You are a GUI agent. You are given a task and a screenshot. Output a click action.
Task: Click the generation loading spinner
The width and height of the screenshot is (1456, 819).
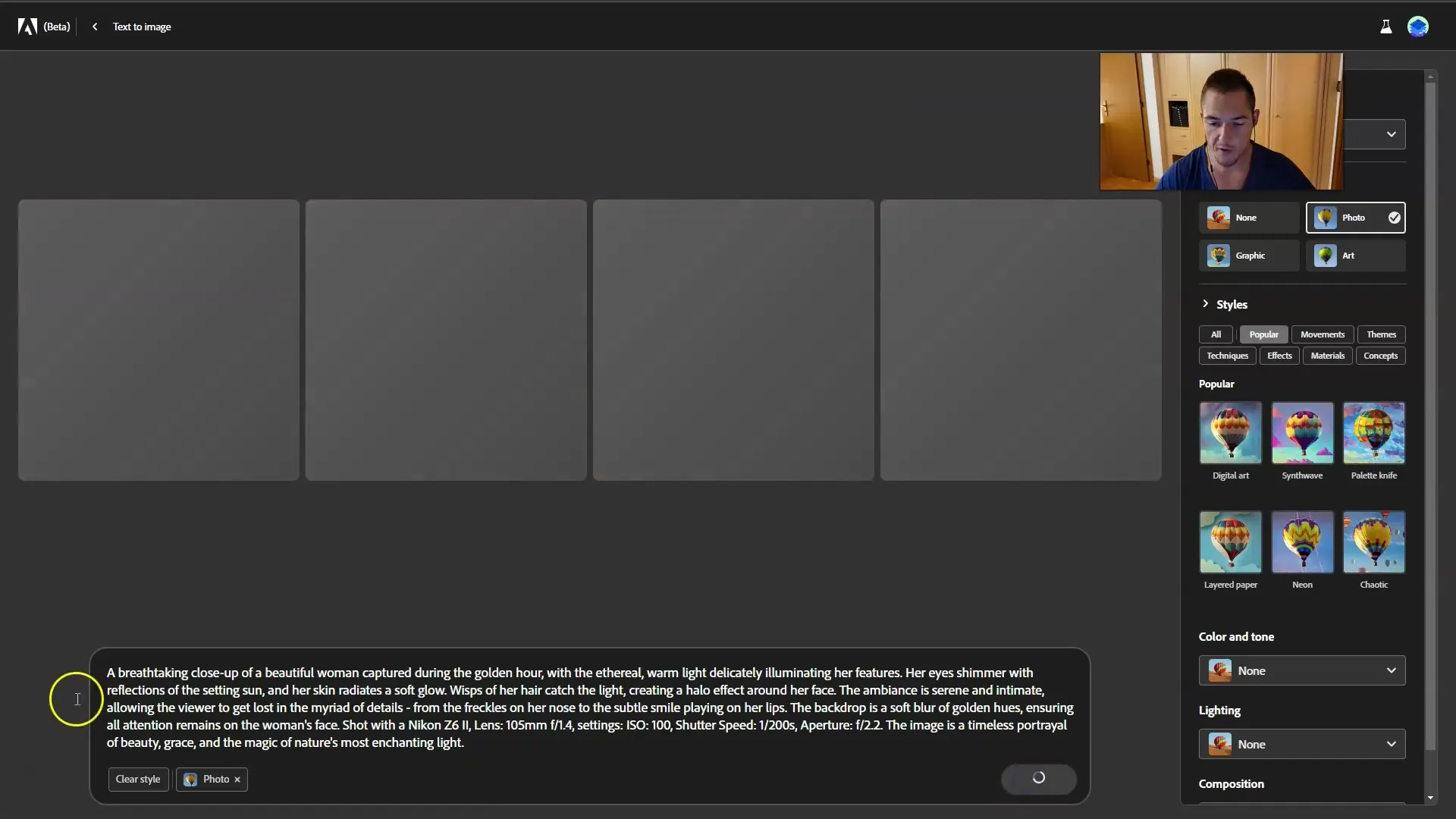tap(1039, 778)
